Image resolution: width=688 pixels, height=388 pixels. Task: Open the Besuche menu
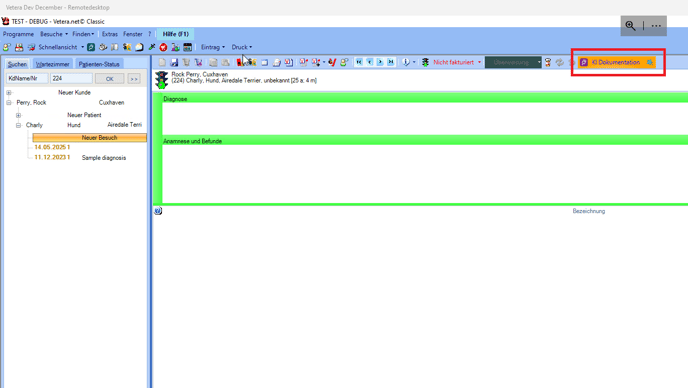(54, 34)
